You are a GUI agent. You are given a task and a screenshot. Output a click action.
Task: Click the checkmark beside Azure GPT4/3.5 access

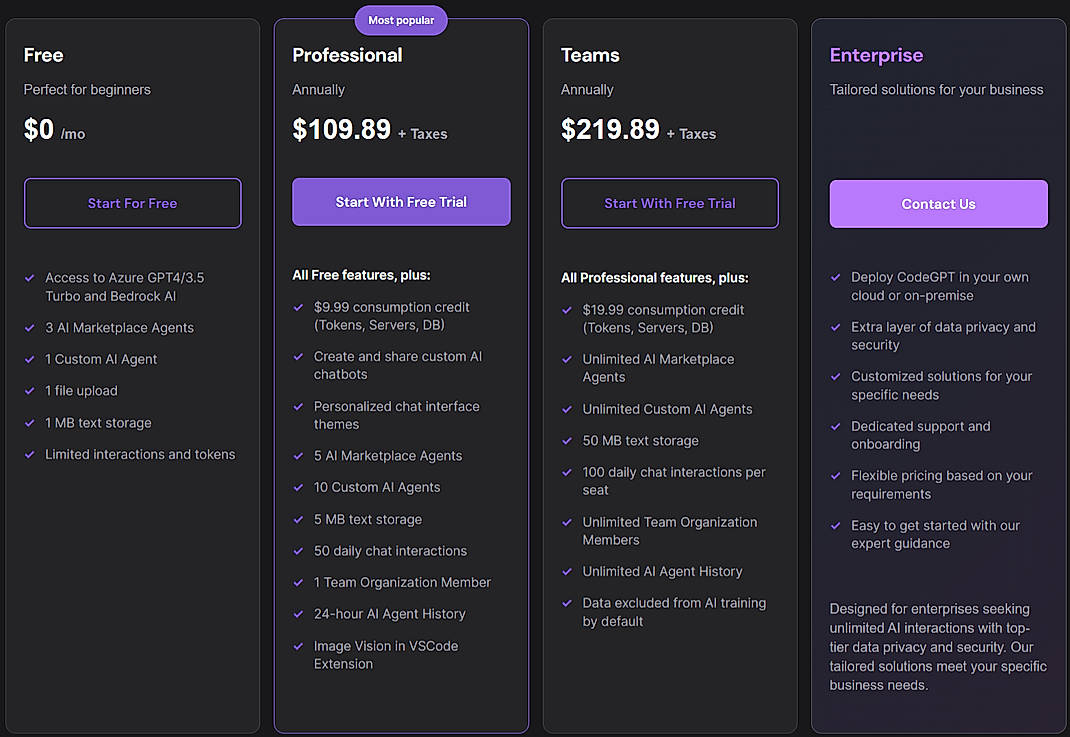click(x=29, y=278)
